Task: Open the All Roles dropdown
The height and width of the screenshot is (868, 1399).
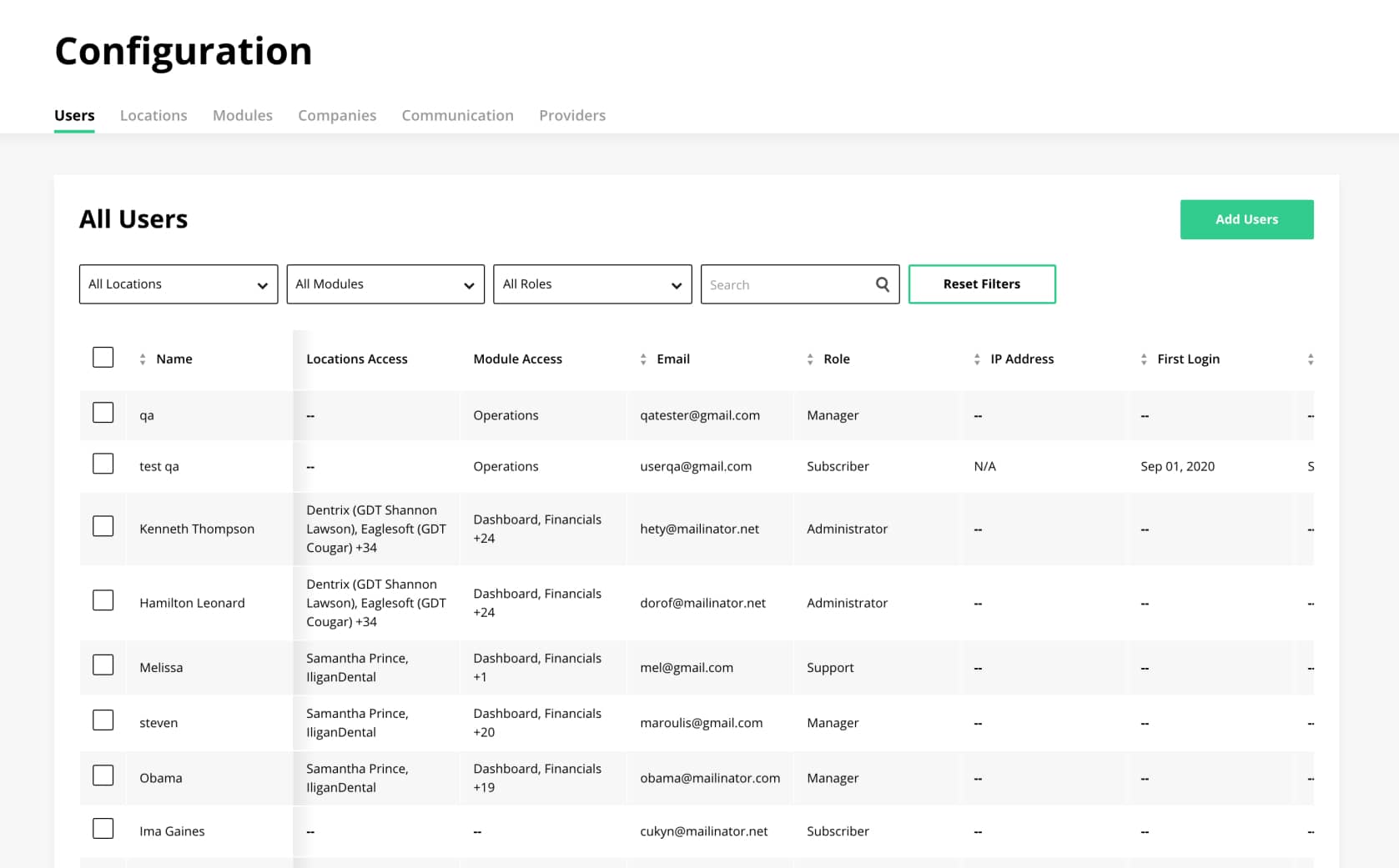Action: click(592, 284)
